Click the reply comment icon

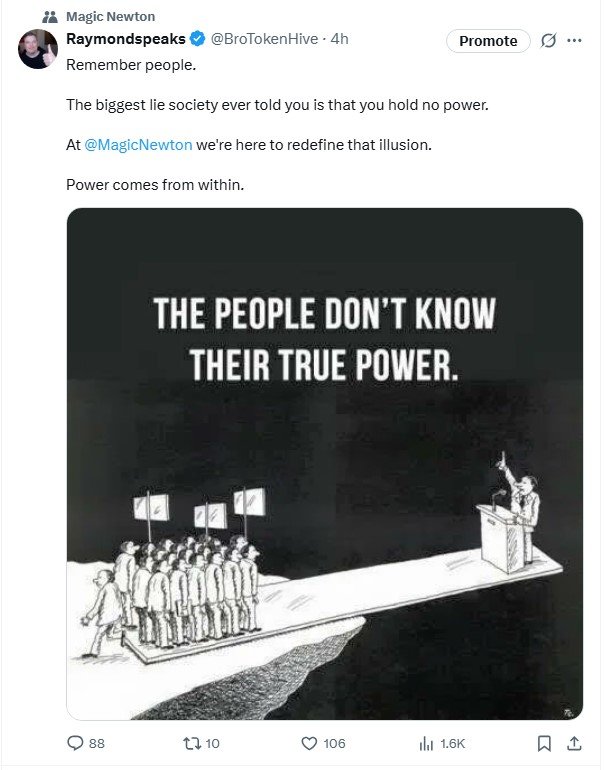click(x=75, y=743)
